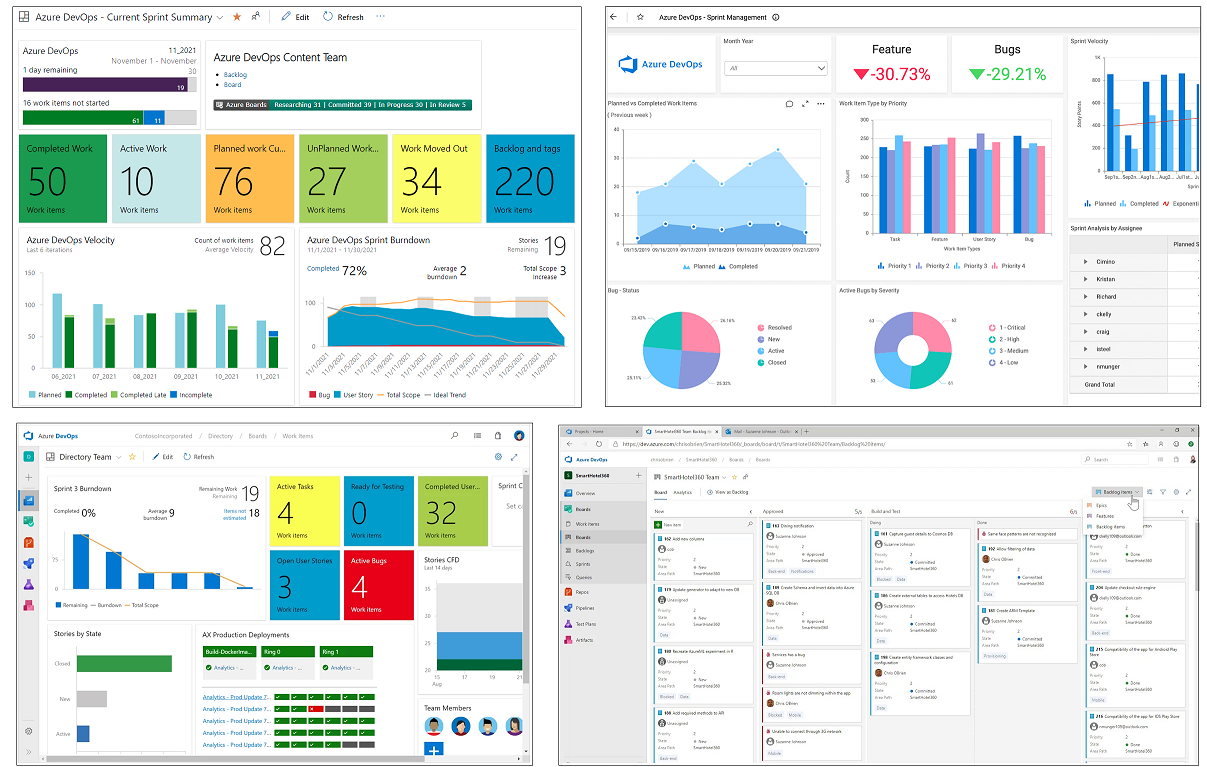Click New item on SmartHotel360 board
The image size is (1207, 767).
(x=667, y=524)
